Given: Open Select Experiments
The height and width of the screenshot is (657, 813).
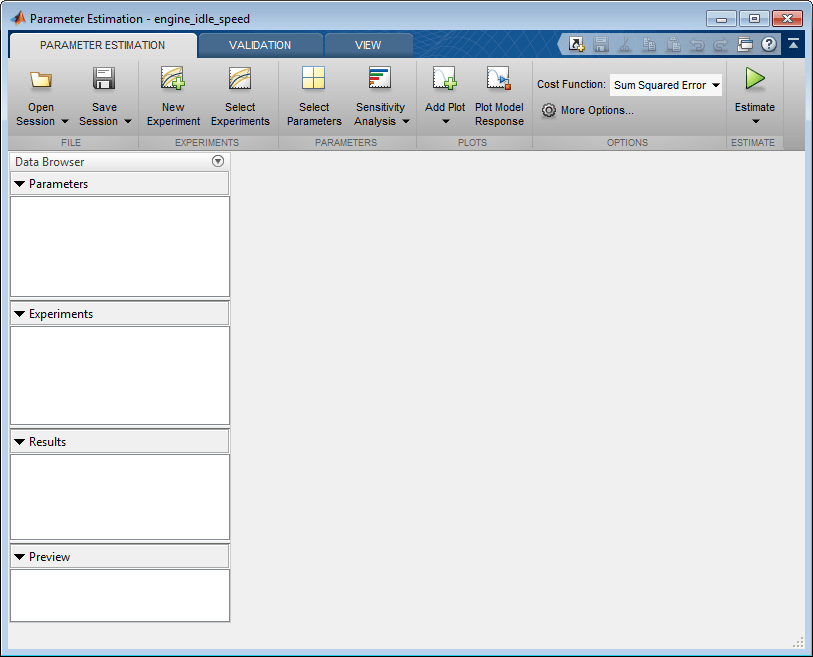Looking at the screenshot, I should pos(240,96).
